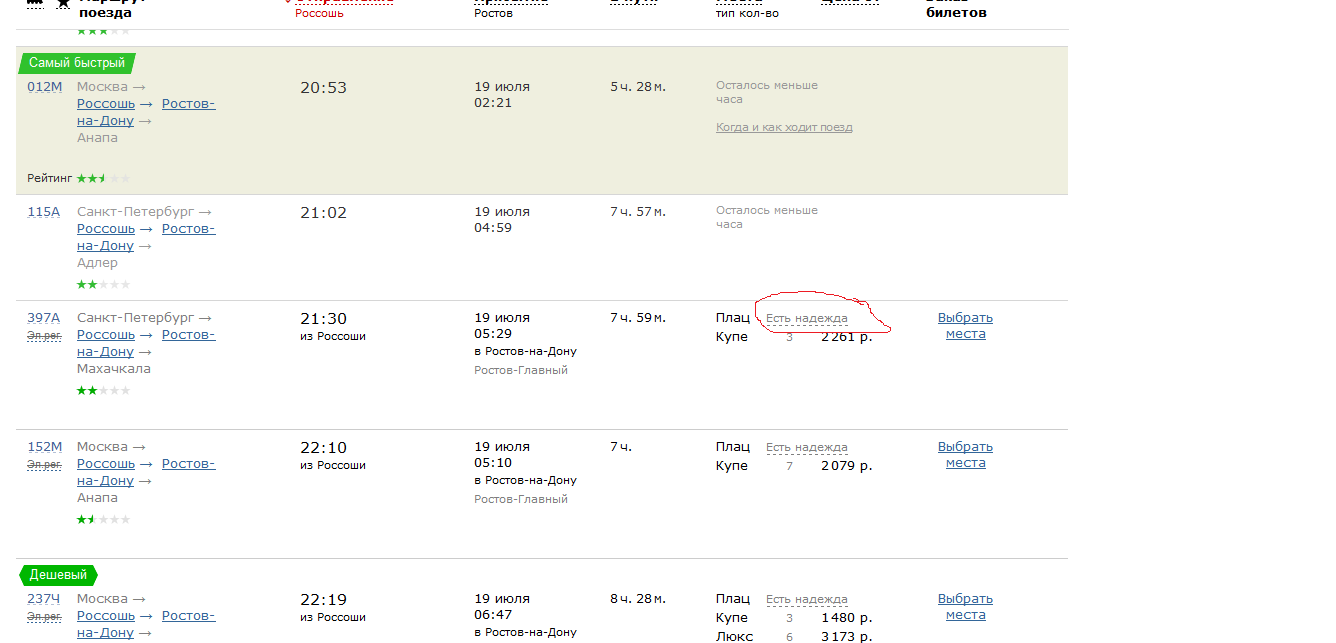Screen dimensions: 1336x643
Task: Click 'Выбрать места' for train 397А
Action: point(965,326)
